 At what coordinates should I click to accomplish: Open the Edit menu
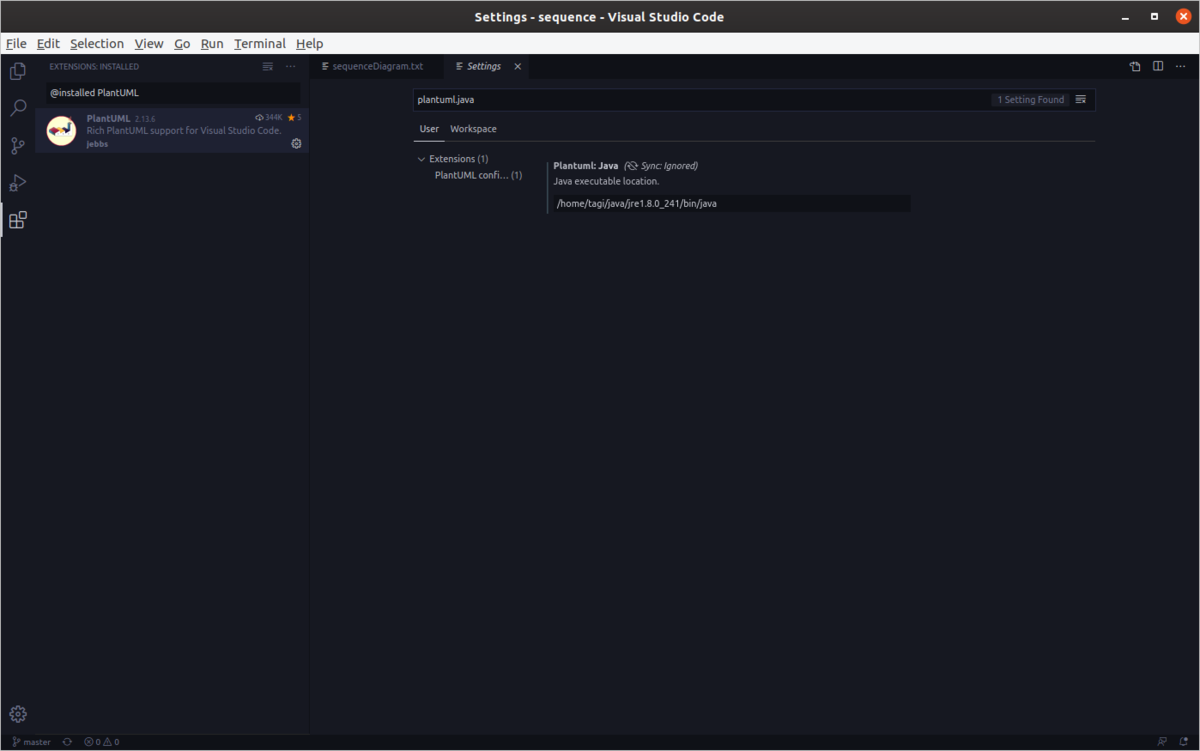click(x=48, y=44)
